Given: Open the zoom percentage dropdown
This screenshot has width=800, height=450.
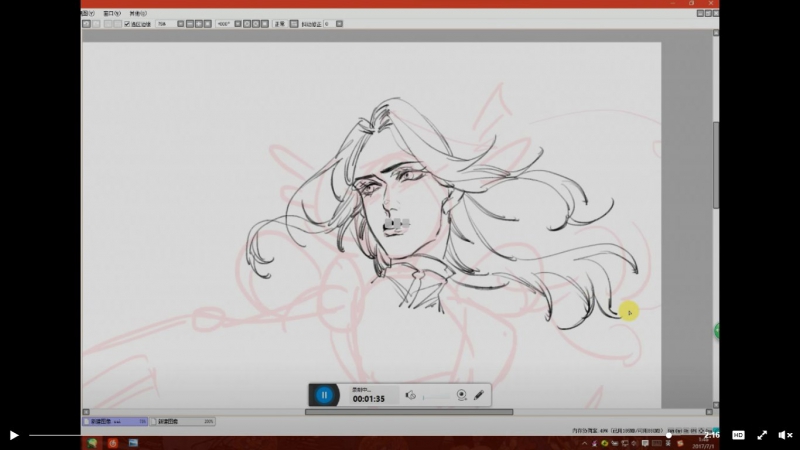Looking at the screenshot, I should (181, 24).
